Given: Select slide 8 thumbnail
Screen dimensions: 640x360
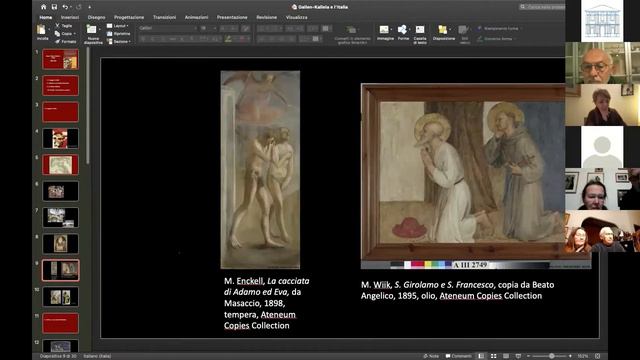Looking at the screenshot, I should click(60, 244).
